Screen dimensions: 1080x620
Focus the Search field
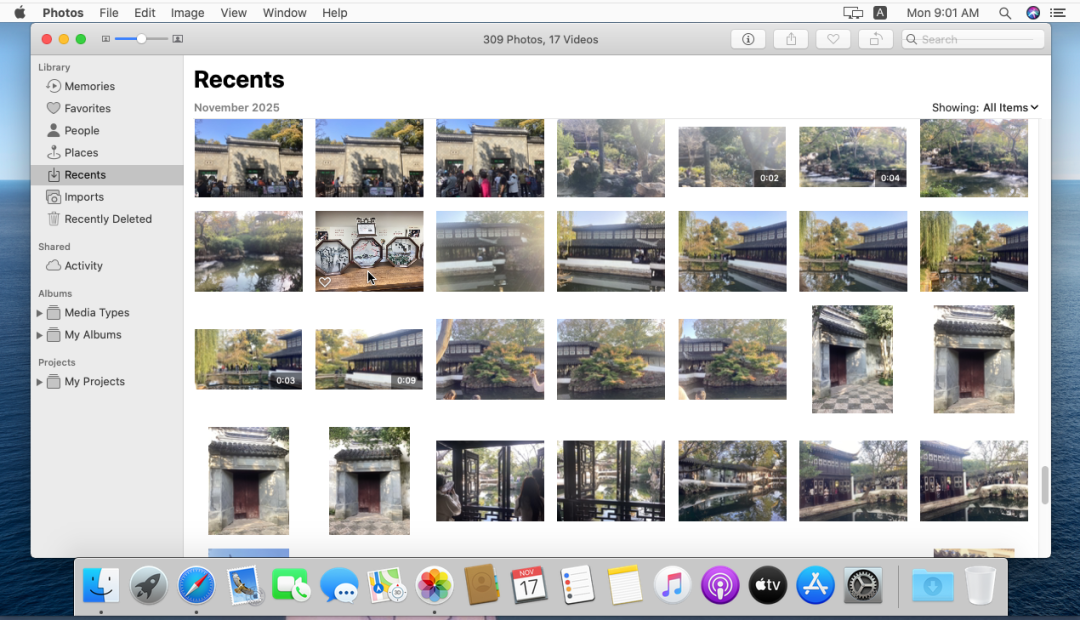click(x=973, y=39)
